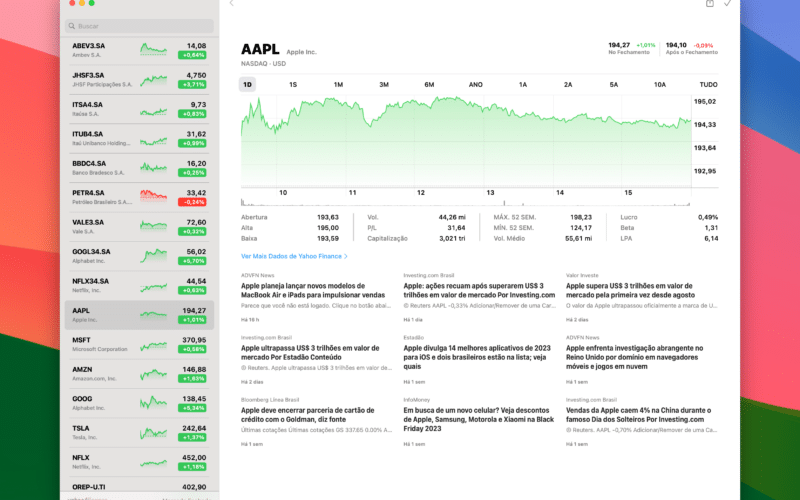Toggle the red -0,24% badge for PETR4.SA

click(192, 202)
